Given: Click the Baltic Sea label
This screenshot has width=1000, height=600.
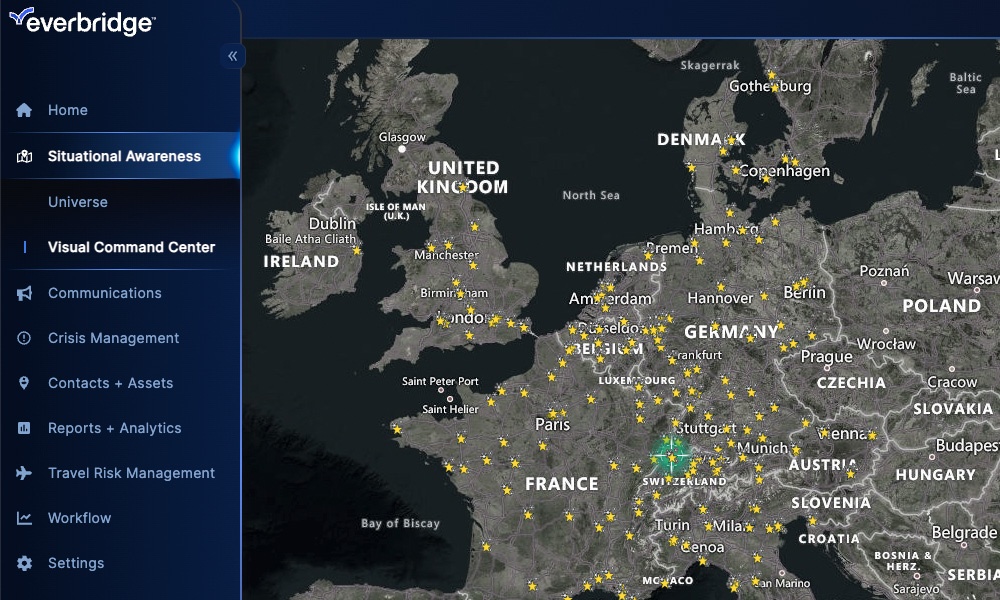Looking at the screenshot, I should (966, 83).
